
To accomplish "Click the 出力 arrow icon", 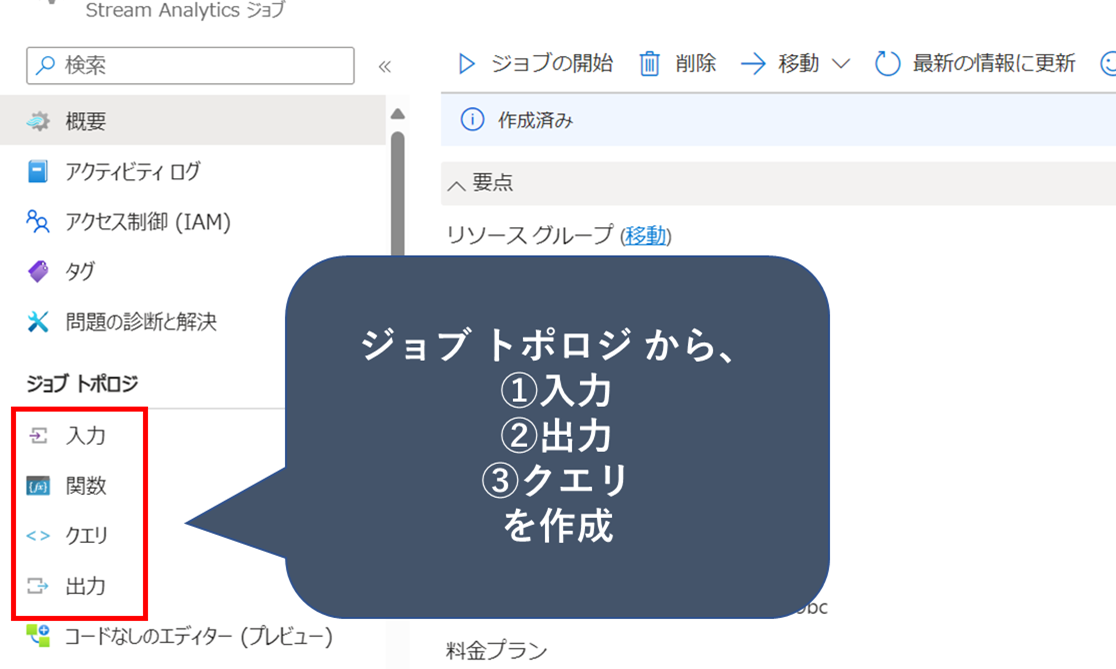I will [x=38, y=586].
